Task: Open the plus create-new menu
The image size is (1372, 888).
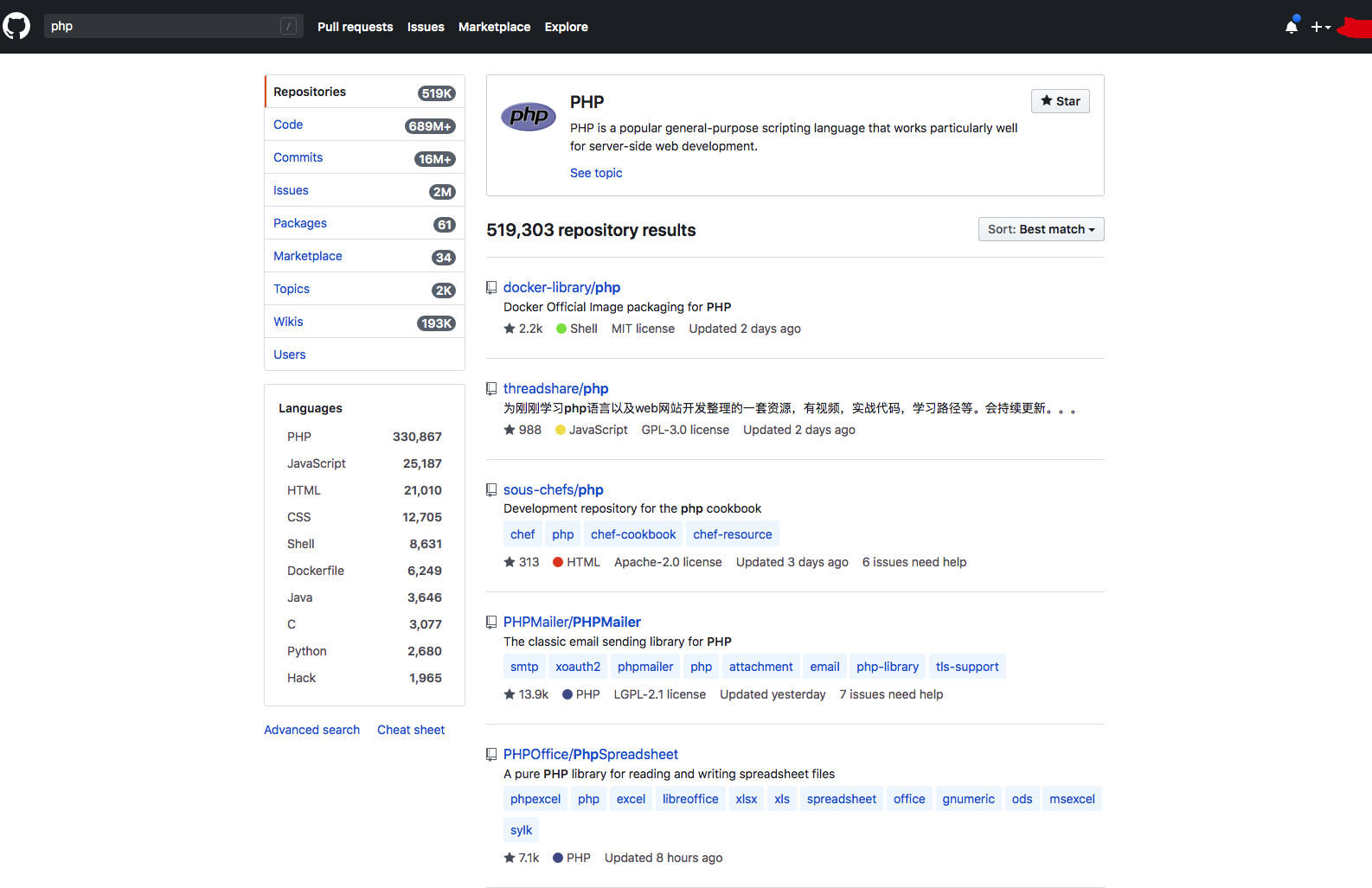Action: coord(1320,27)
